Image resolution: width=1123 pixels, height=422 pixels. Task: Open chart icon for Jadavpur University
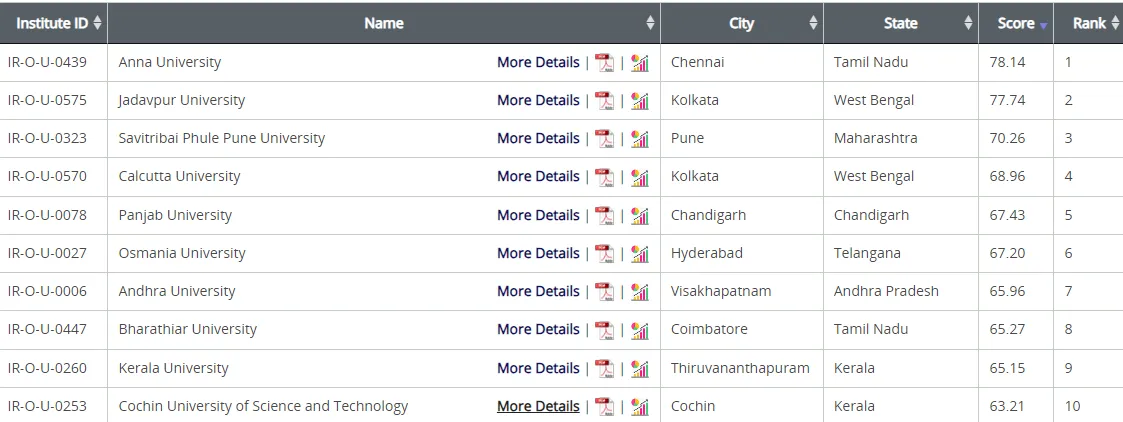tap(640, 101)
